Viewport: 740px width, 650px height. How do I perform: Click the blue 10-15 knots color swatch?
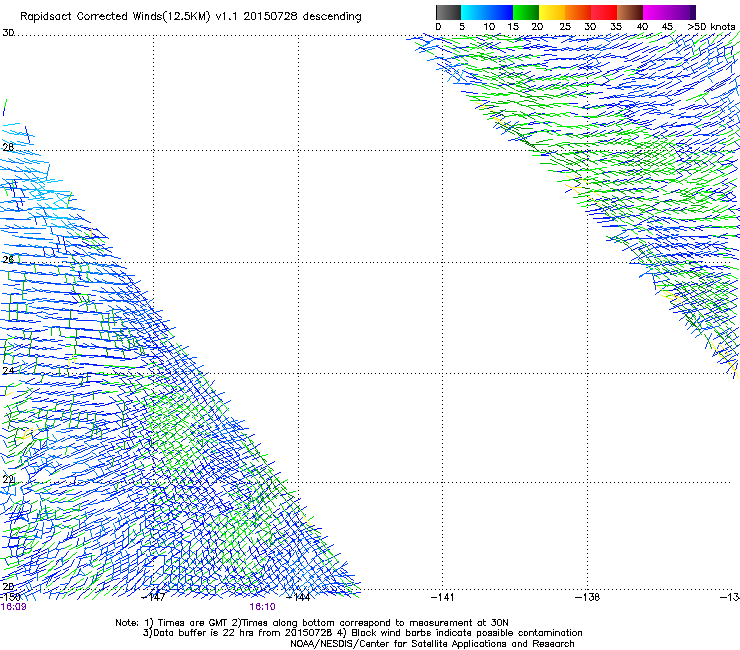tap(500, 12)
